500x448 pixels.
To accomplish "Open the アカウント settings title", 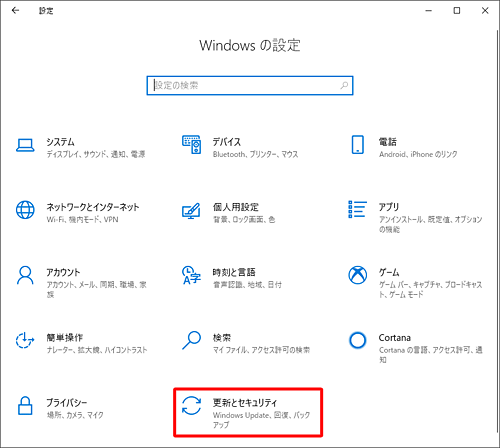I will pyautogui.click(x=63, y=272).
